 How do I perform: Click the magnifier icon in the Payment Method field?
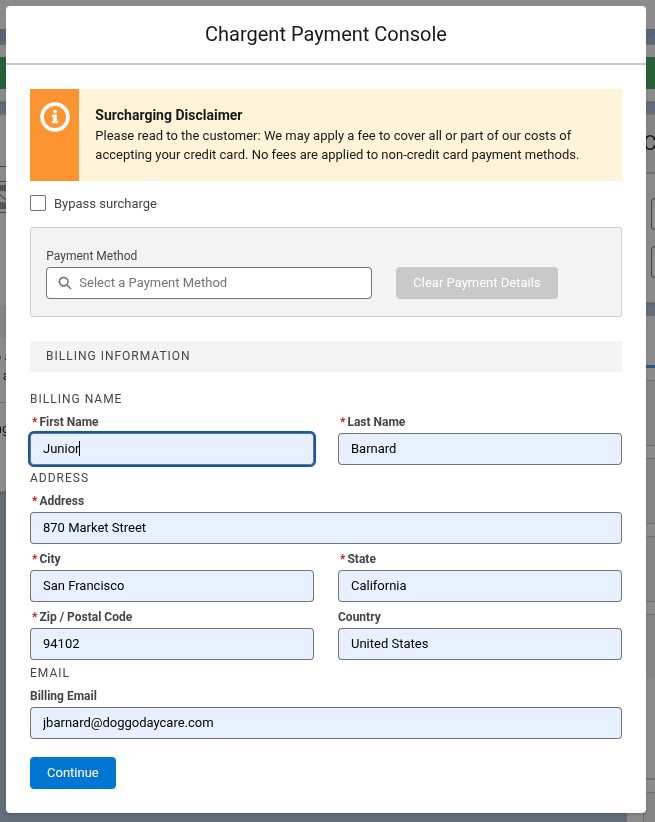pos(65,283)
